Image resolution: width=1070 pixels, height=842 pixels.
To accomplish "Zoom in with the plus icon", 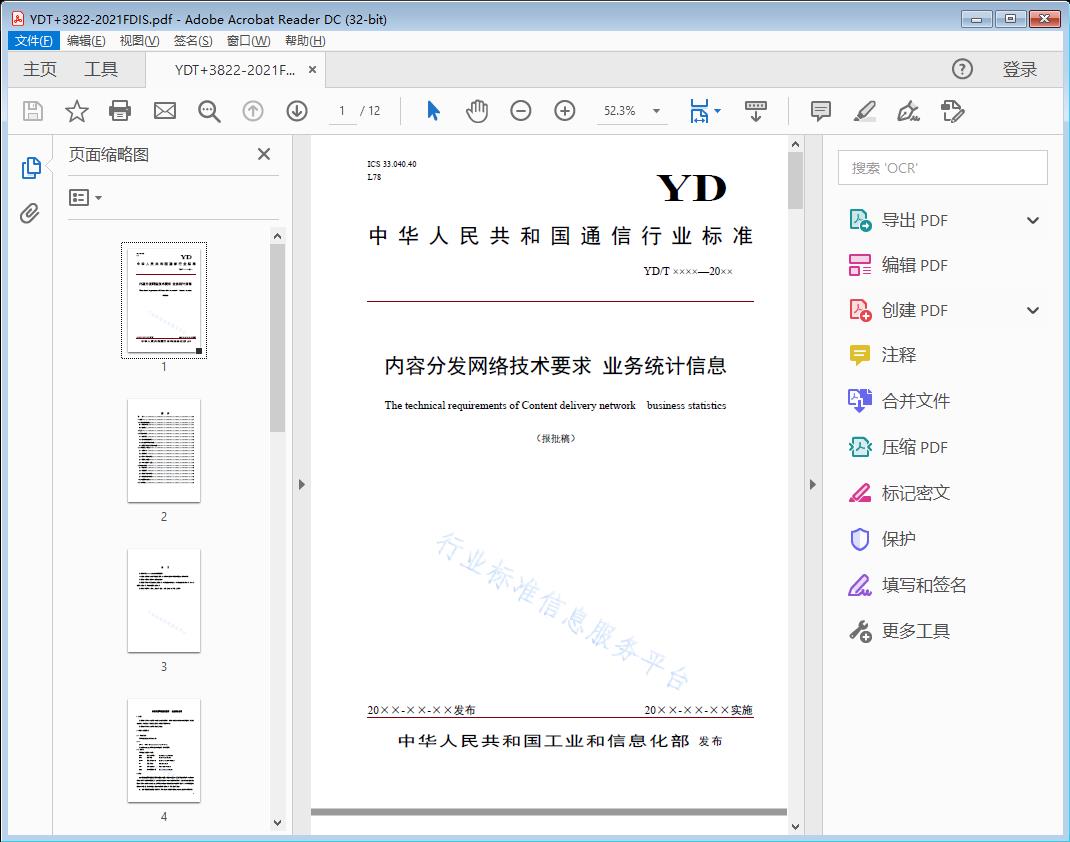I will [x=564, y=111].
